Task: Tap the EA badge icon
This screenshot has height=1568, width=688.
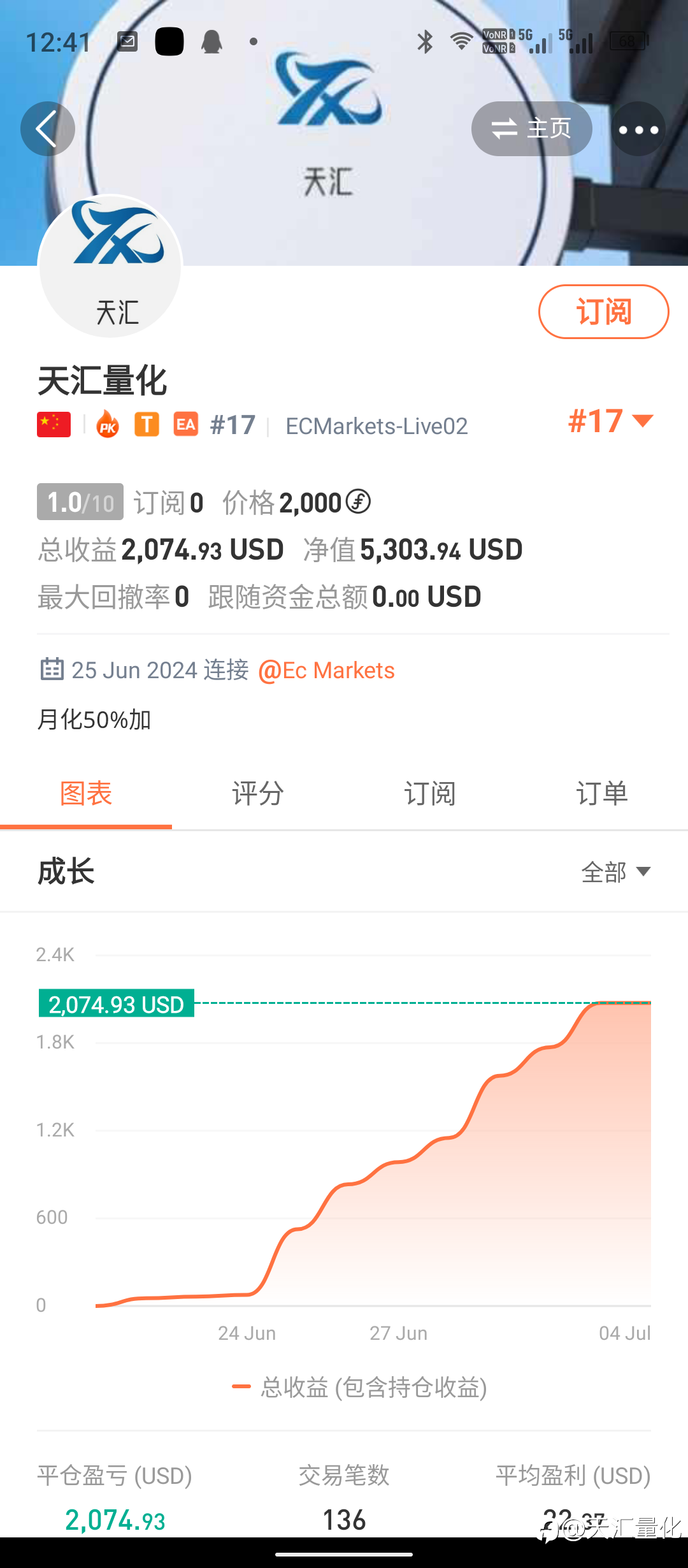Action: (x=186, y=425)
